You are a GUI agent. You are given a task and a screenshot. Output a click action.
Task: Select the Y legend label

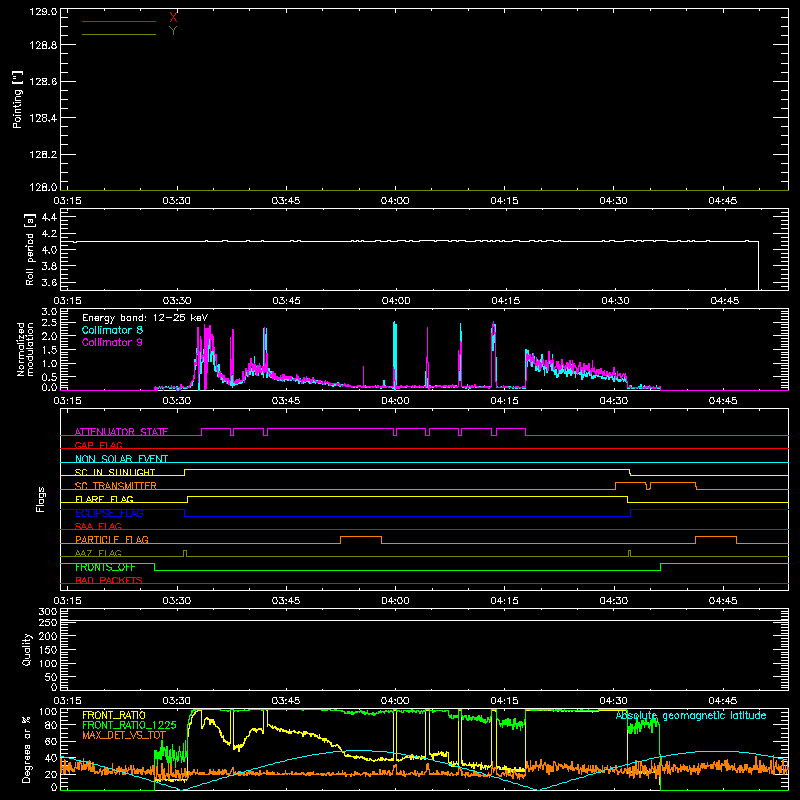point(173,31)
